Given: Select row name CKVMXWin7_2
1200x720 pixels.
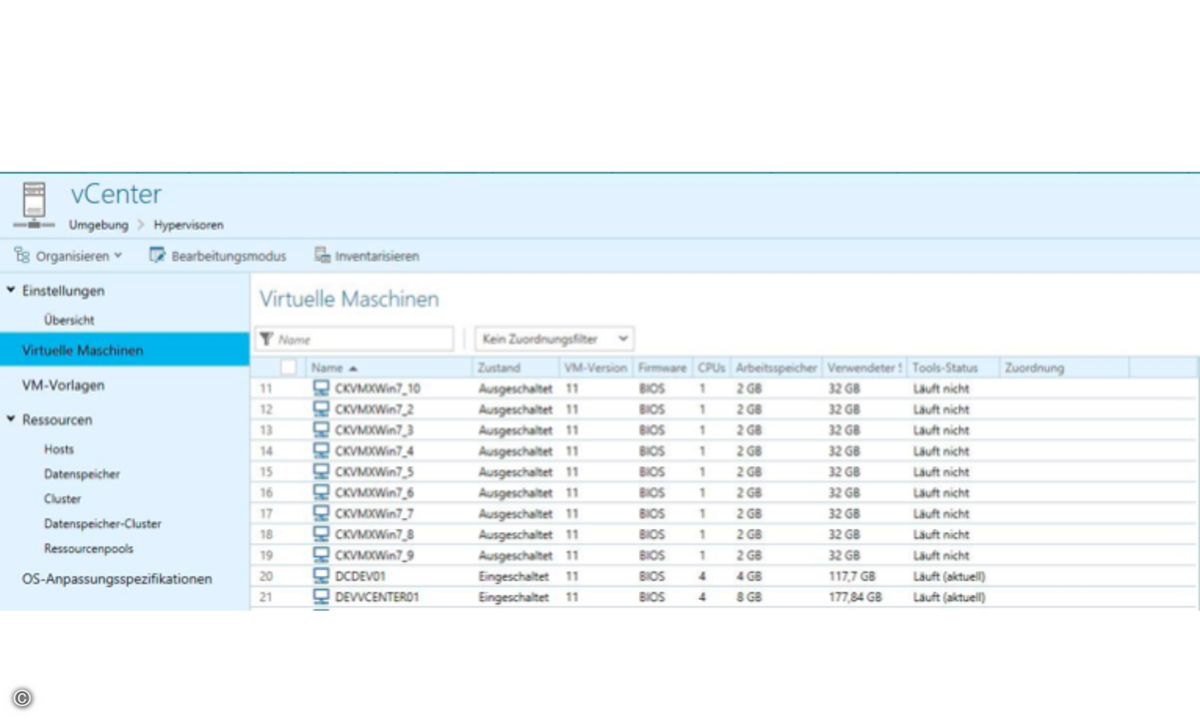Looking at the screenshot, I should pos(374,409).
